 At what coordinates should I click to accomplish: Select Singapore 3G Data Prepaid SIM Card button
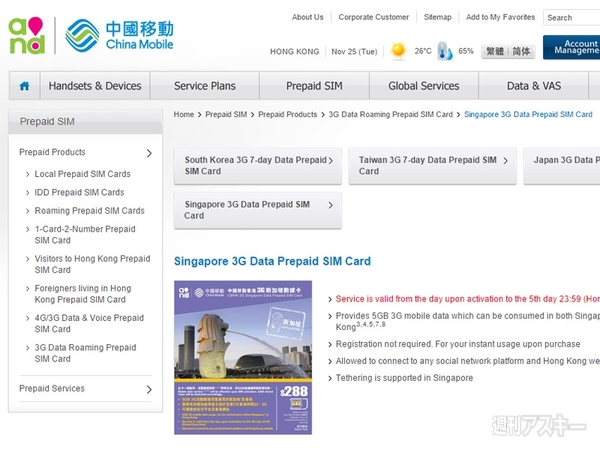[258, 210]
